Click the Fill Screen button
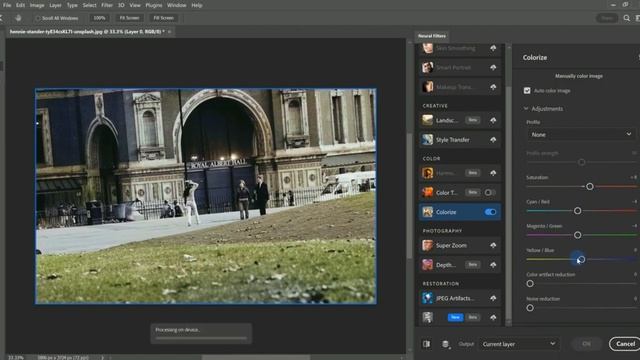640x360 pixels. click(163, 18)
